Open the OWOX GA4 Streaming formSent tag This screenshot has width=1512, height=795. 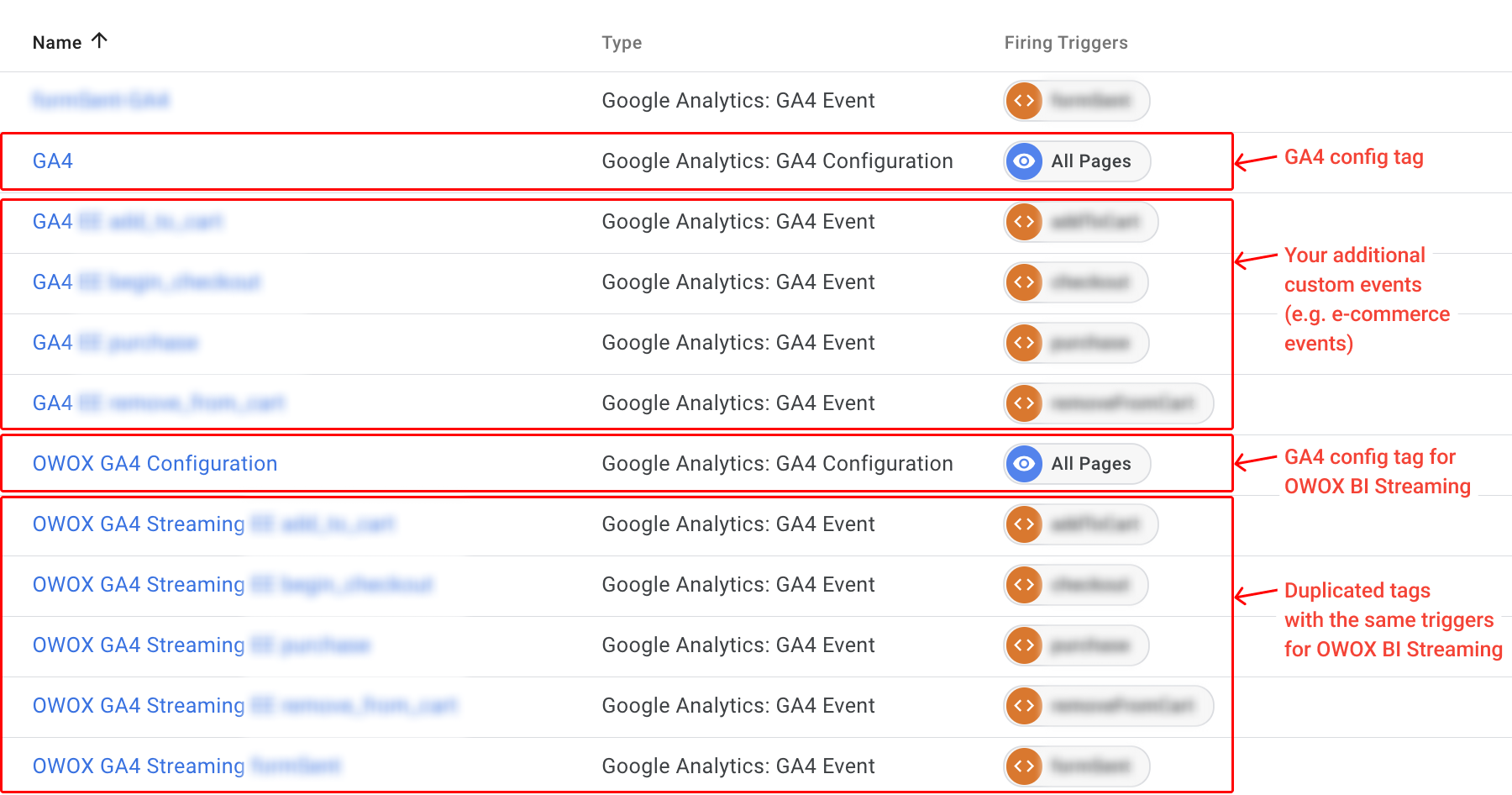pyautogui.click(x=186, y=766)
